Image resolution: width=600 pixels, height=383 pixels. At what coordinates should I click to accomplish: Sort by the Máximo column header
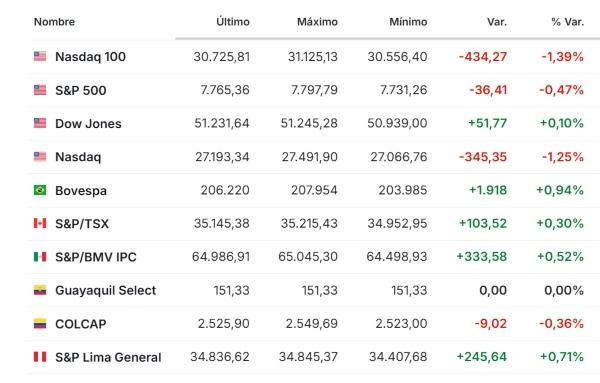(317, 22)
